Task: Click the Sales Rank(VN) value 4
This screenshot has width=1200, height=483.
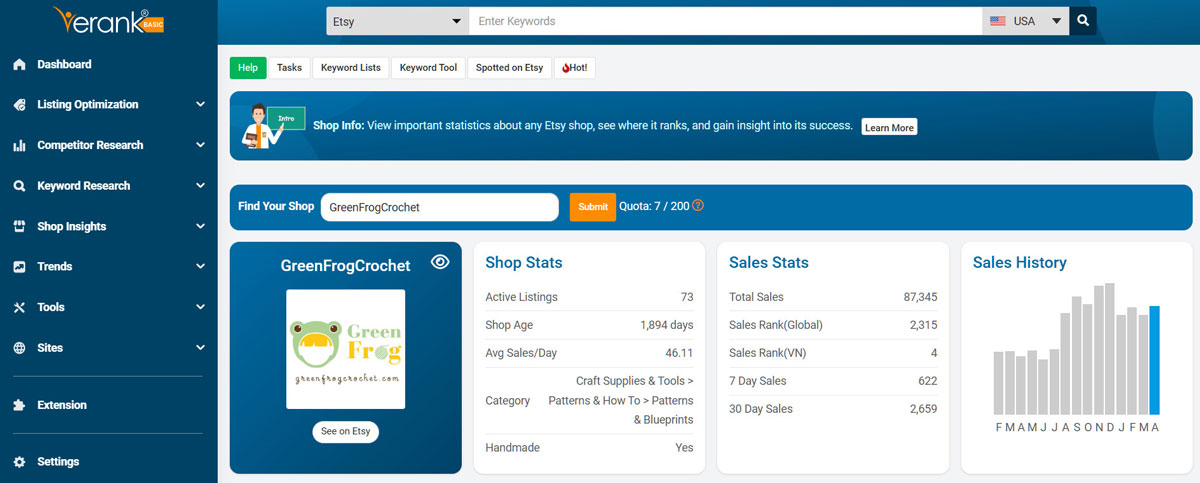Action: click(x=934, y=353)
